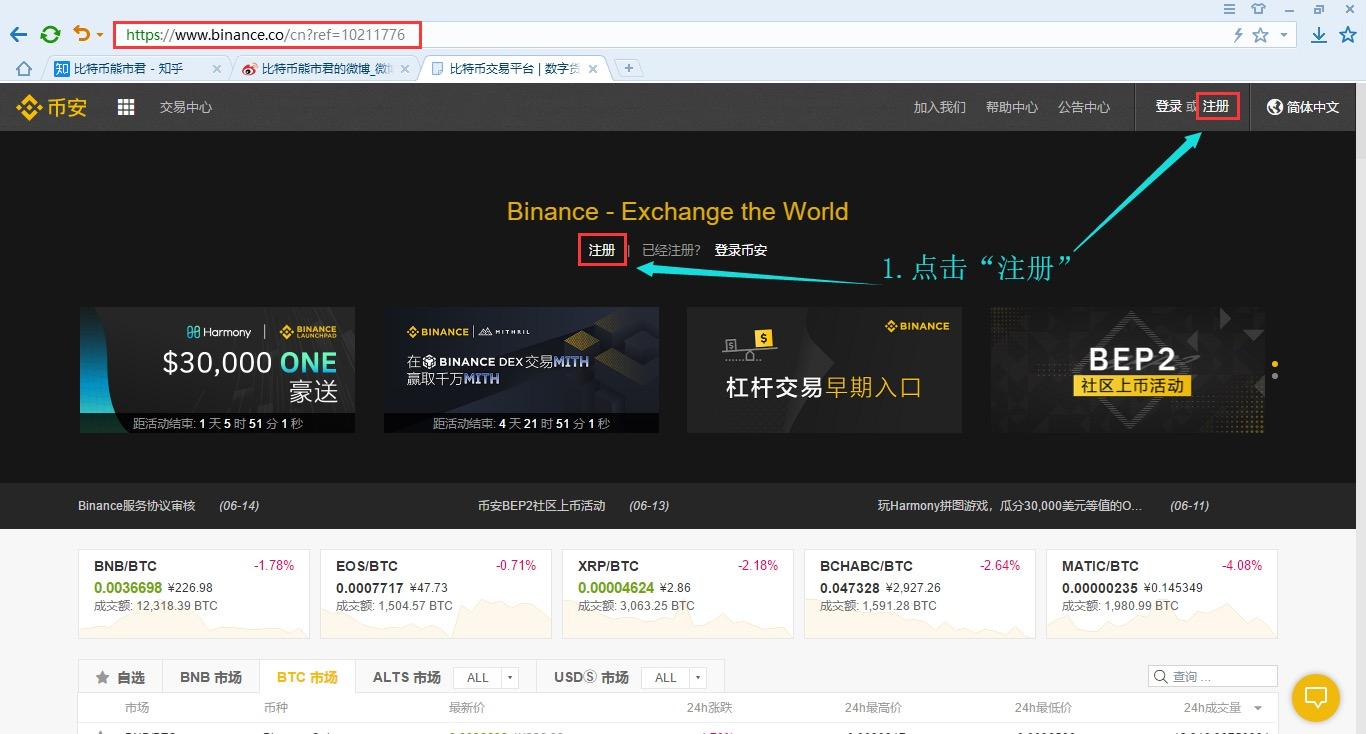
Task: Open 公告中心 link
Action: [x=1084, y=107]
